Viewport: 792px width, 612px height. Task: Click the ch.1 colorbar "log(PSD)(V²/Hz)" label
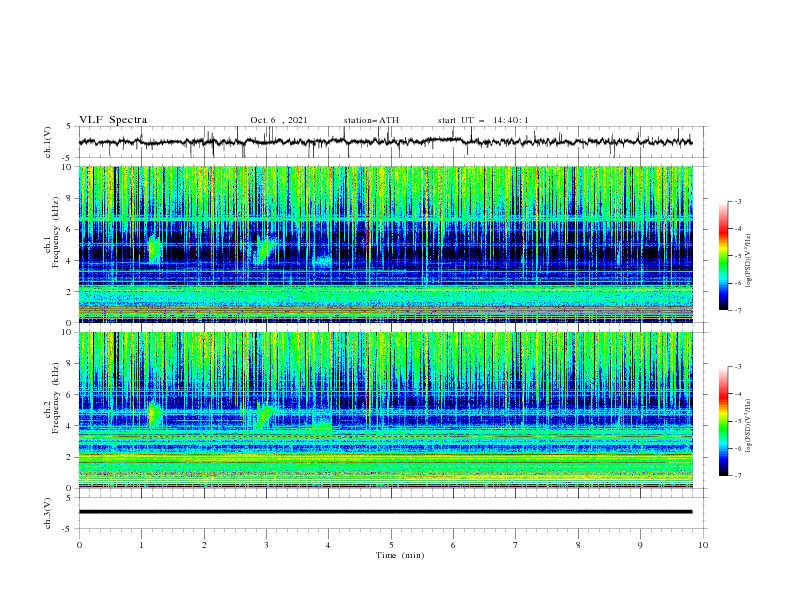pyautogui.click(x=748, y=260)
